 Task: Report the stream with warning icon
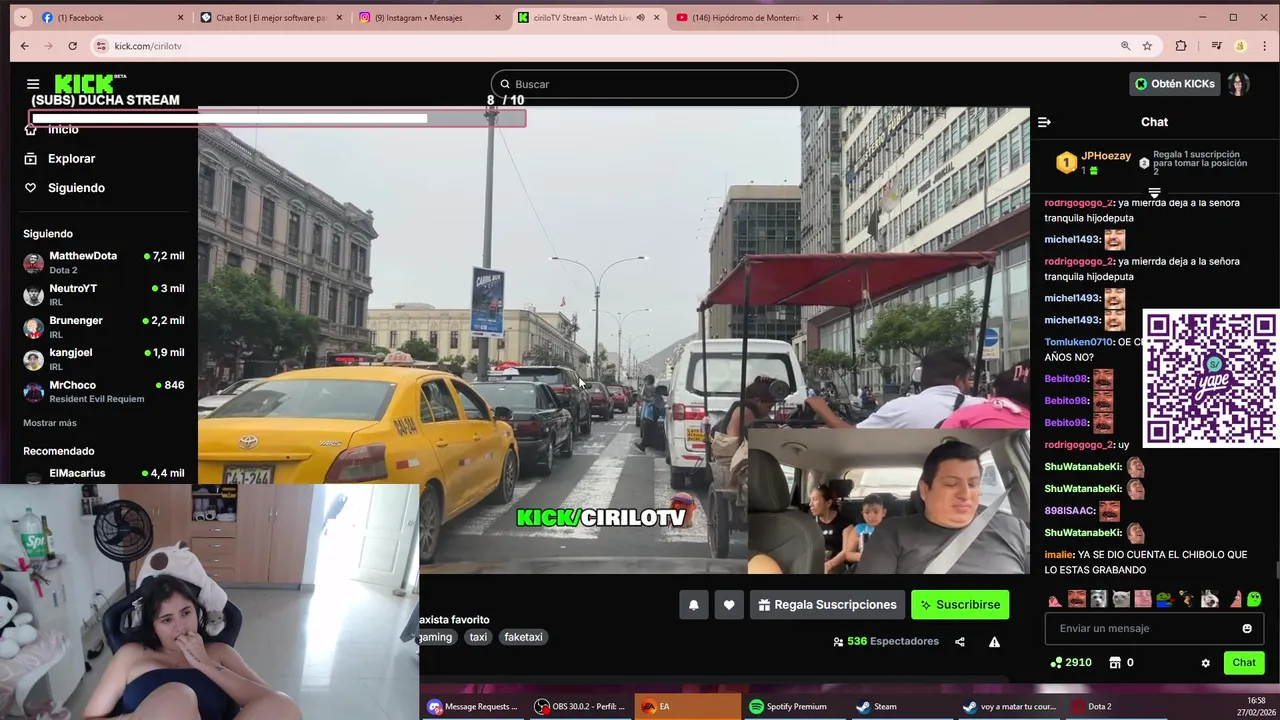tap(994, 642)
